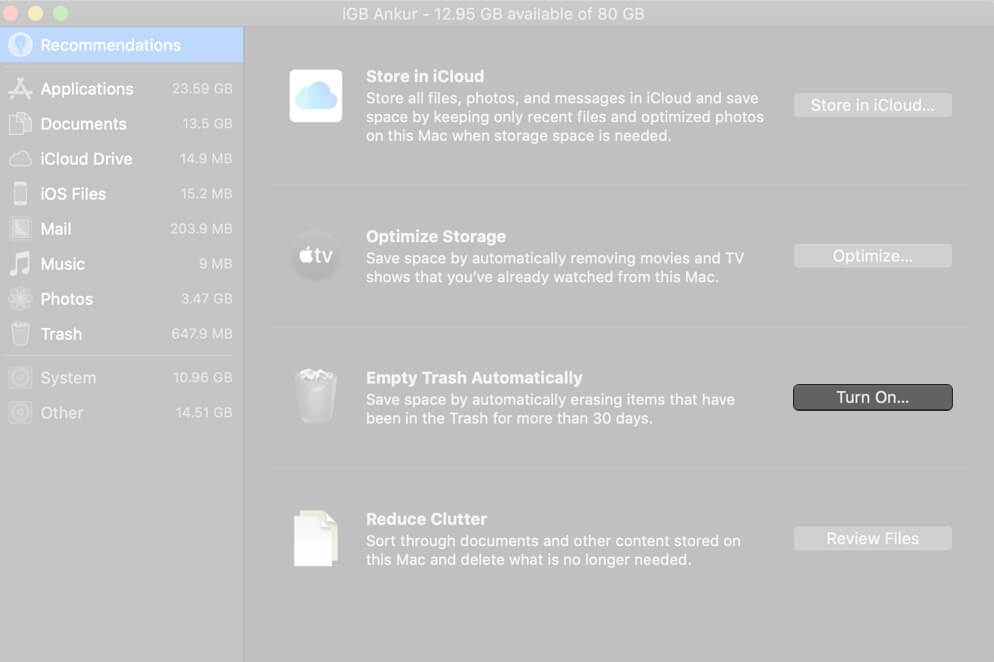
Task: Click the 203.9 MB Mail size
Action: (x=202, y=228)
